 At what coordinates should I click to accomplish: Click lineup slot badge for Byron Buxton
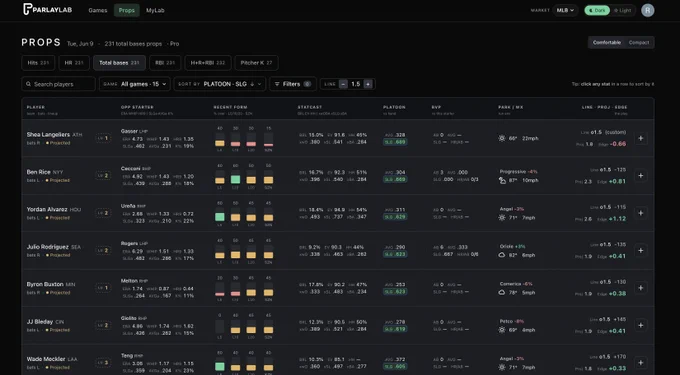click(103, 287)
